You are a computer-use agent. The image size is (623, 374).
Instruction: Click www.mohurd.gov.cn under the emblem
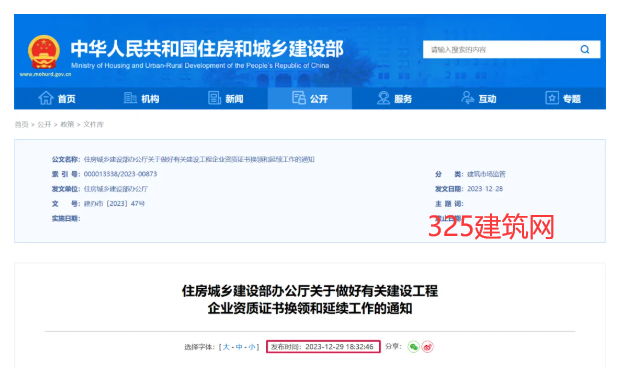click(45, 74)
